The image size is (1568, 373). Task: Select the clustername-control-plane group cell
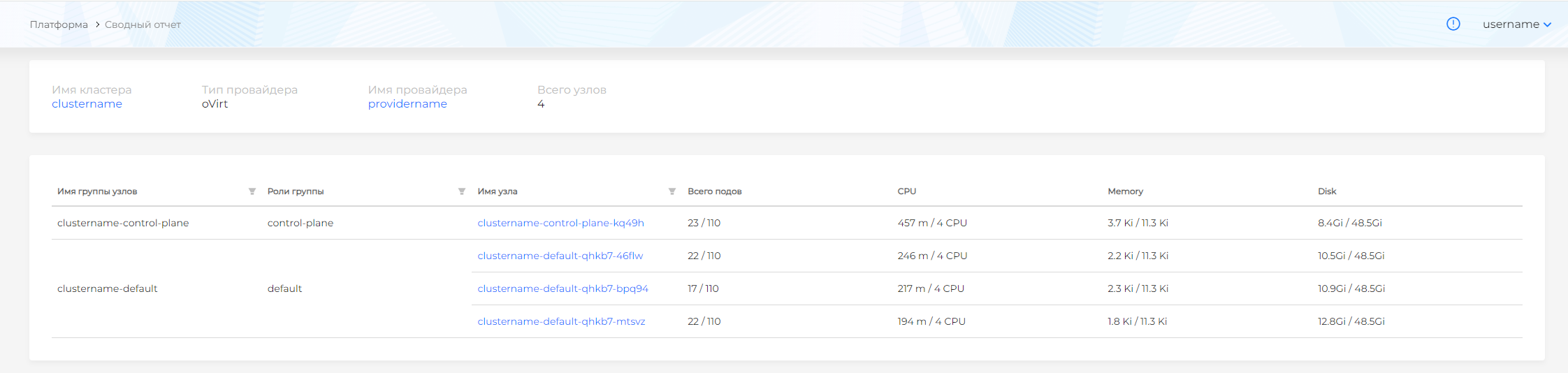point(123,223)
